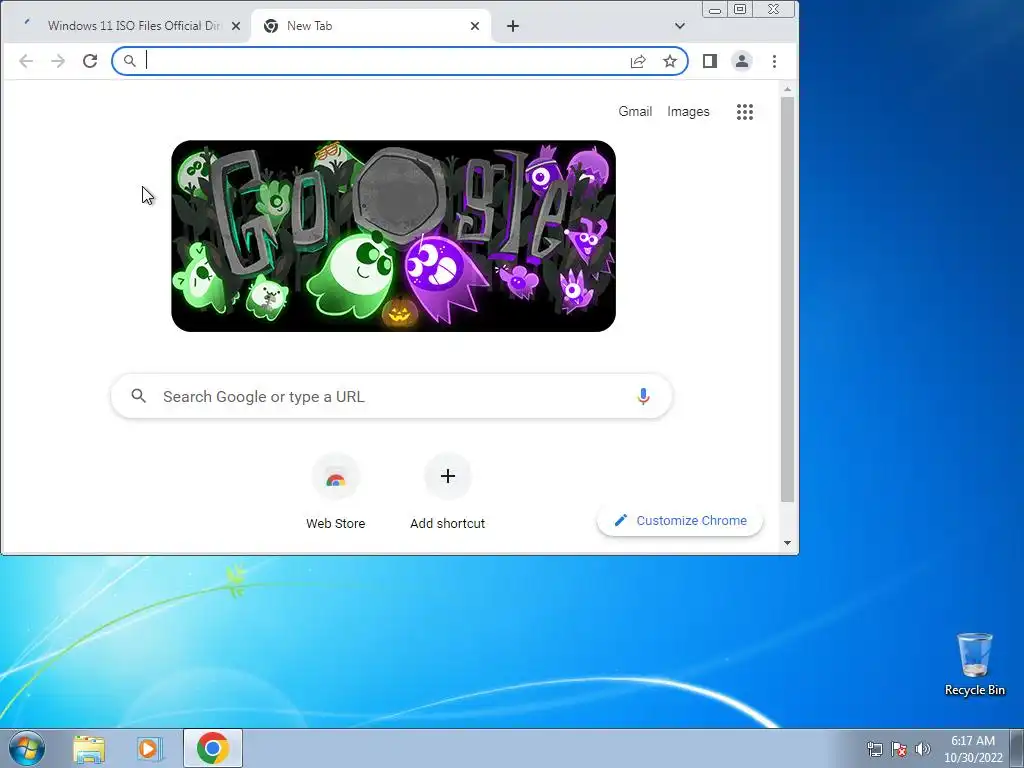Screen dimensions: 1024x768
Task: Click the page scrollbar up arrow
Action: [x=788, y=89]
